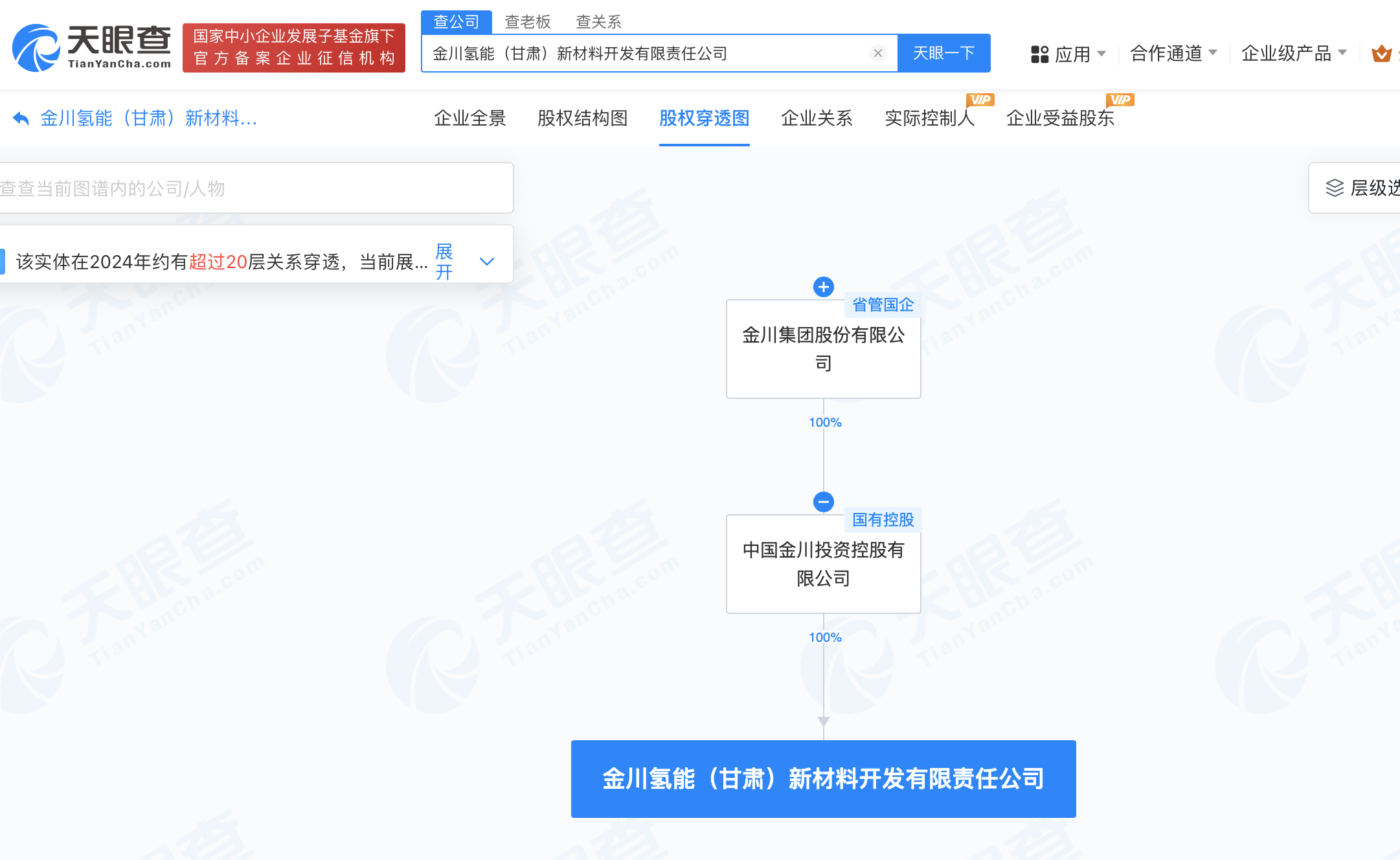
Task: Open the 股权结构图 tab
Action: point(582,118)
